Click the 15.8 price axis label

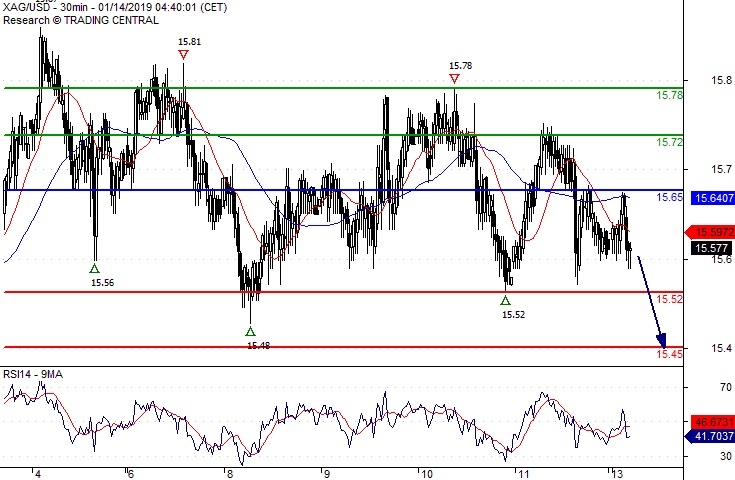[721, 80]
